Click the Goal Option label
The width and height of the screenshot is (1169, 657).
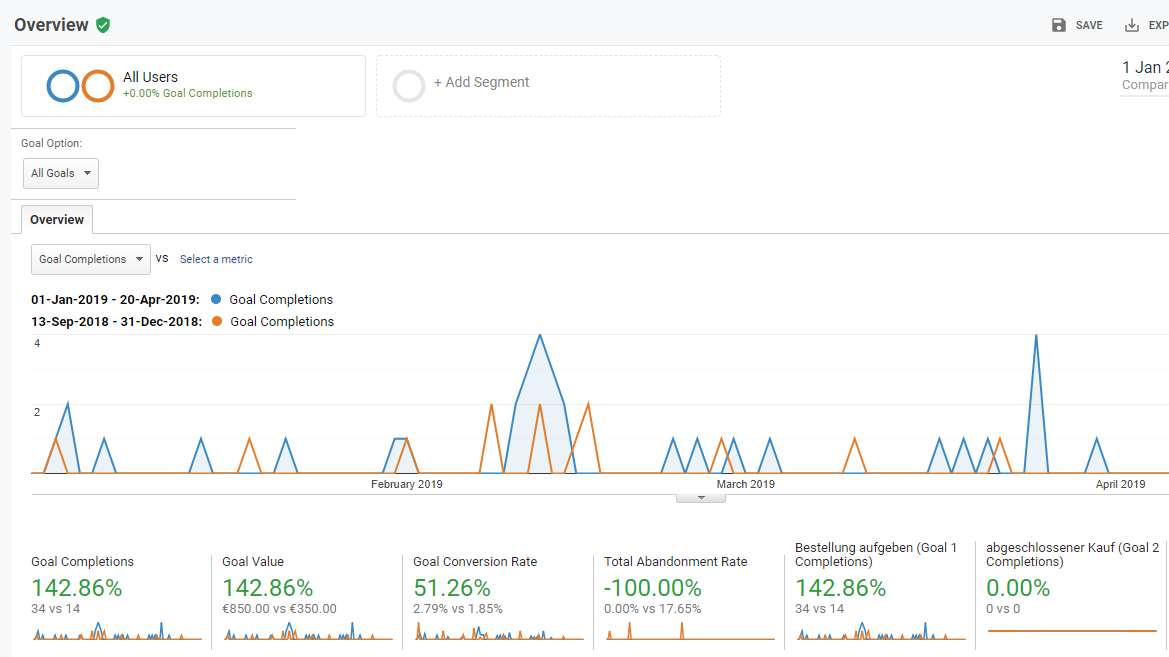51,143
